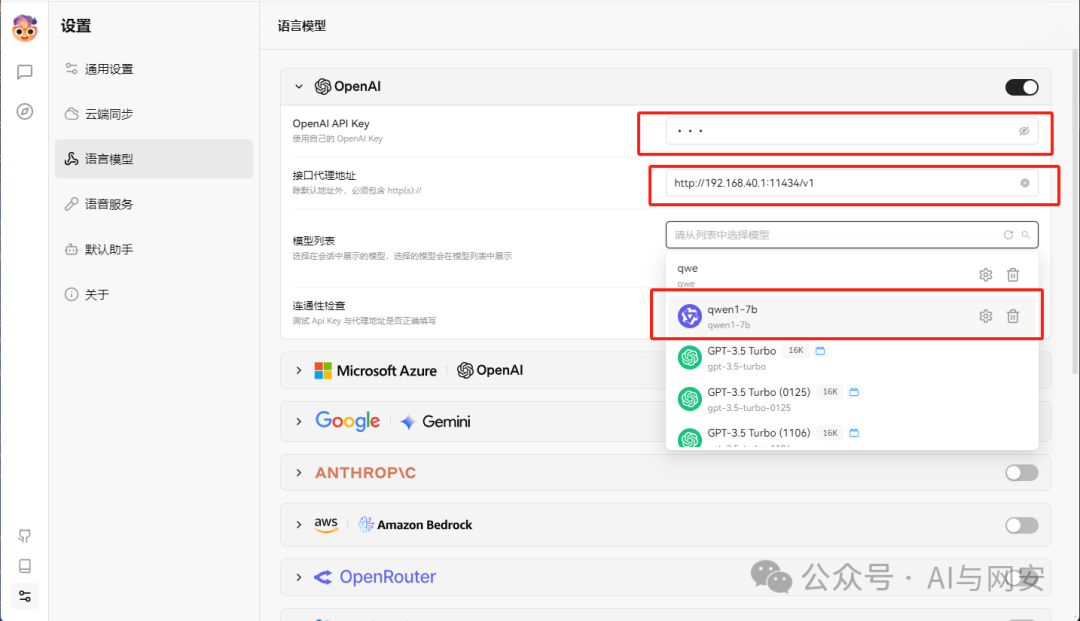1080x621 pixels.
Task: Expand the OpenRouter section
Action: point(299,577)
